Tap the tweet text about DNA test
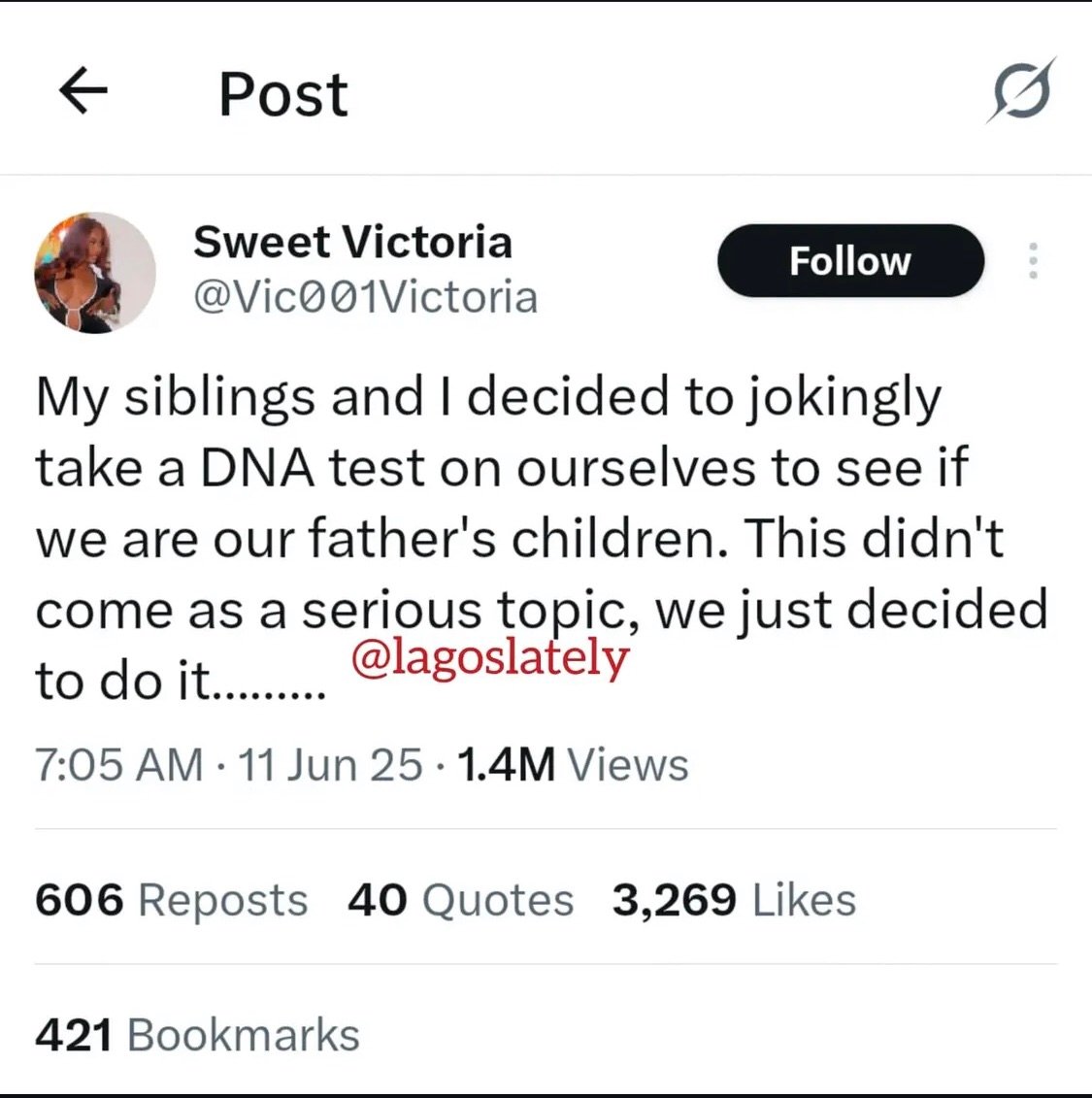1092x1098 pixels. pyautogui.click(x=541, y=539)
